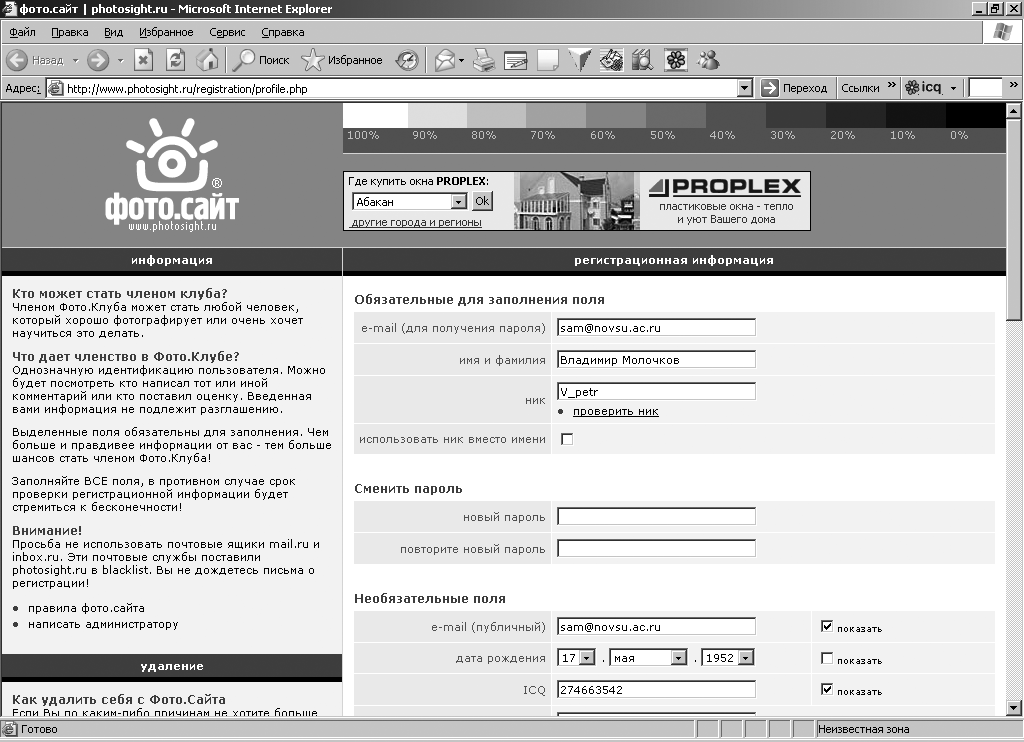1024x742 pixels.
Task: Click the Ok button in PROPLEX banner
Action: click(482, 201)
